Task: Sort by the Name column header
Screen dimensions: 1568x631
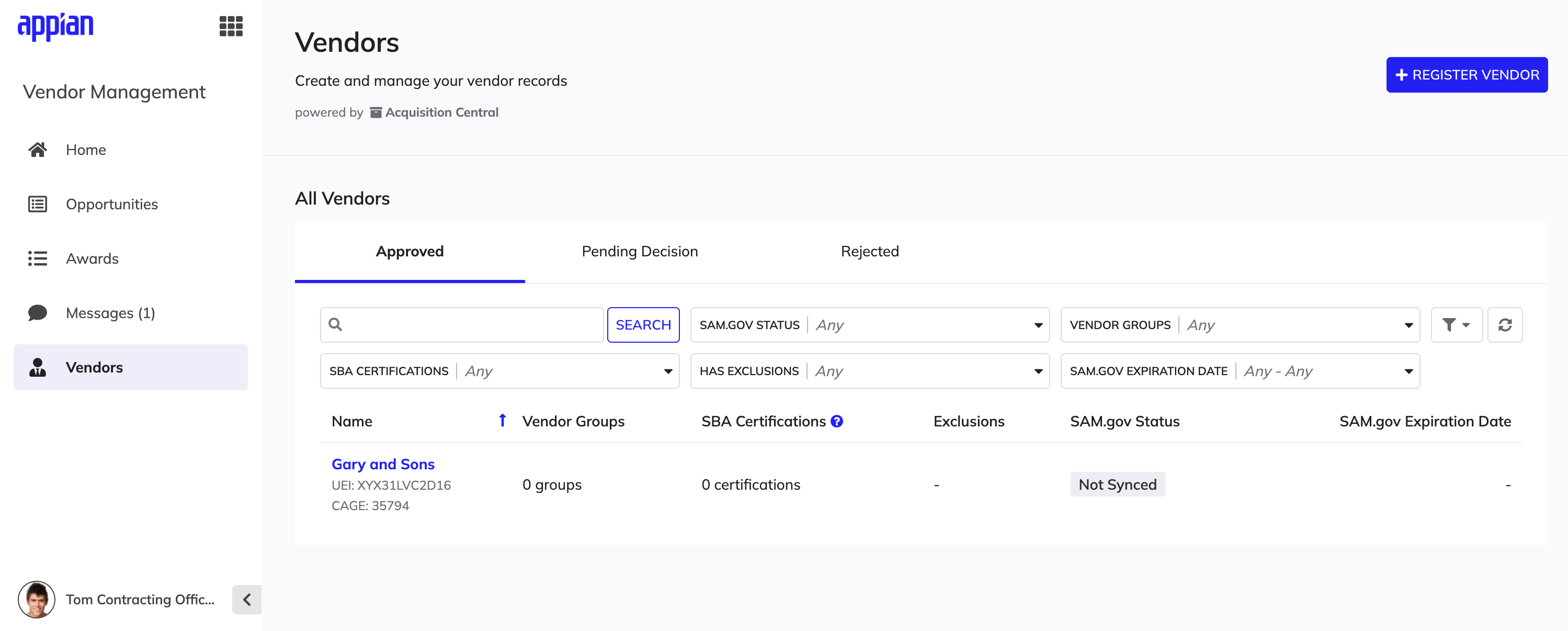Action: coord(352,422)
